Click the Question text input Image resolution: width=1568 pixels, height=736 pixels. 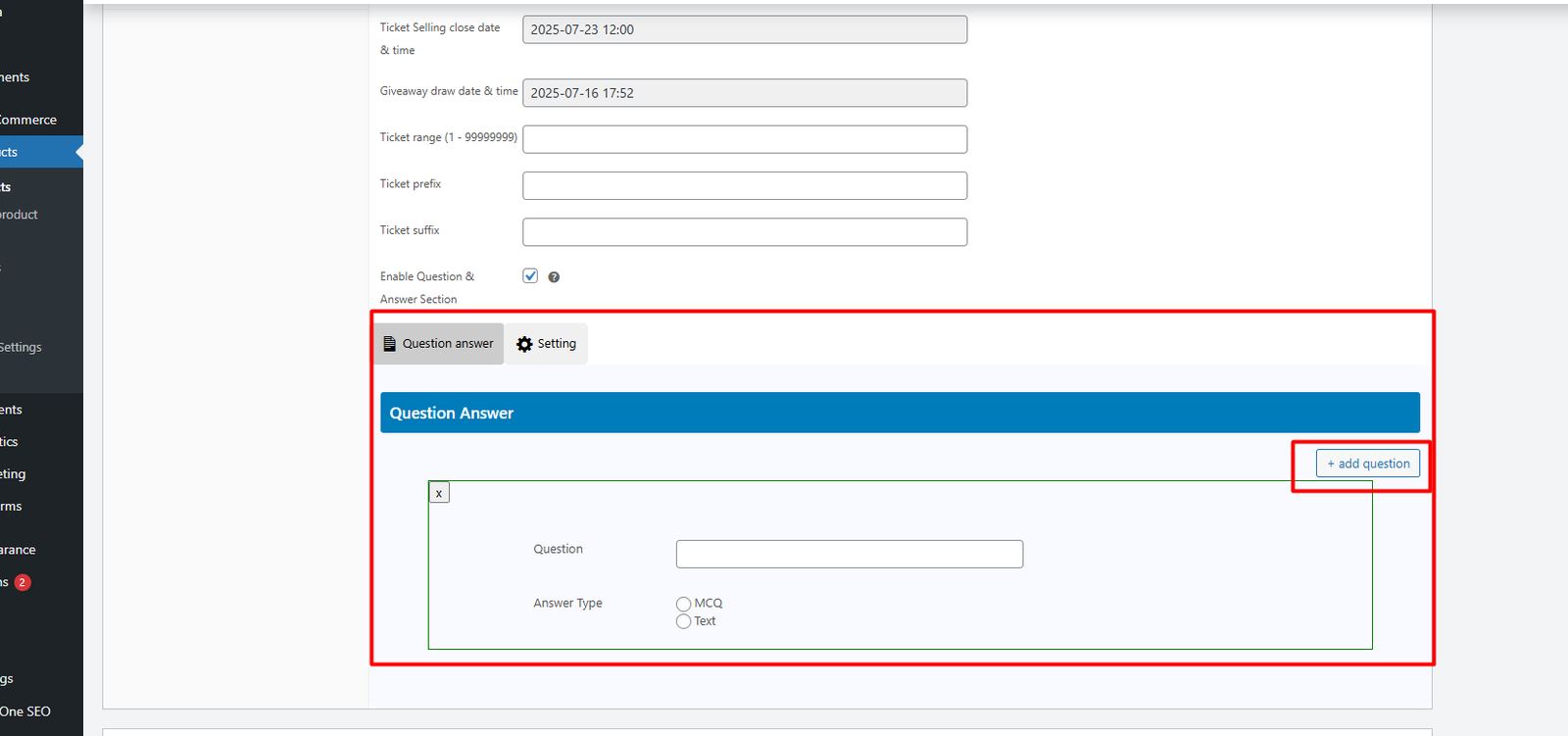tap(849, 554)
